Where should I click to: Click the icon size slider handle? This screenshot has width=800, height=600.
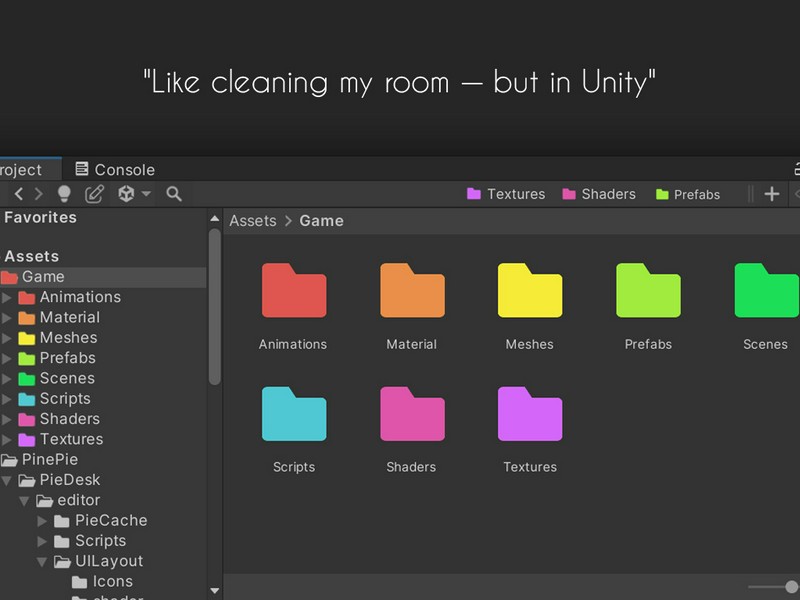(x=792, y=587)
